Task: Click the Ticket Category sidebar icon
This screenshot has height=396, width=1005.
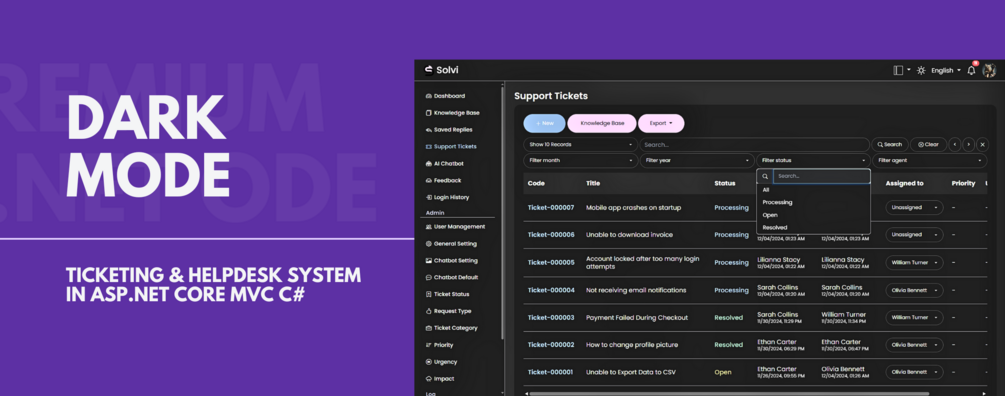Action: coord(429,328)
